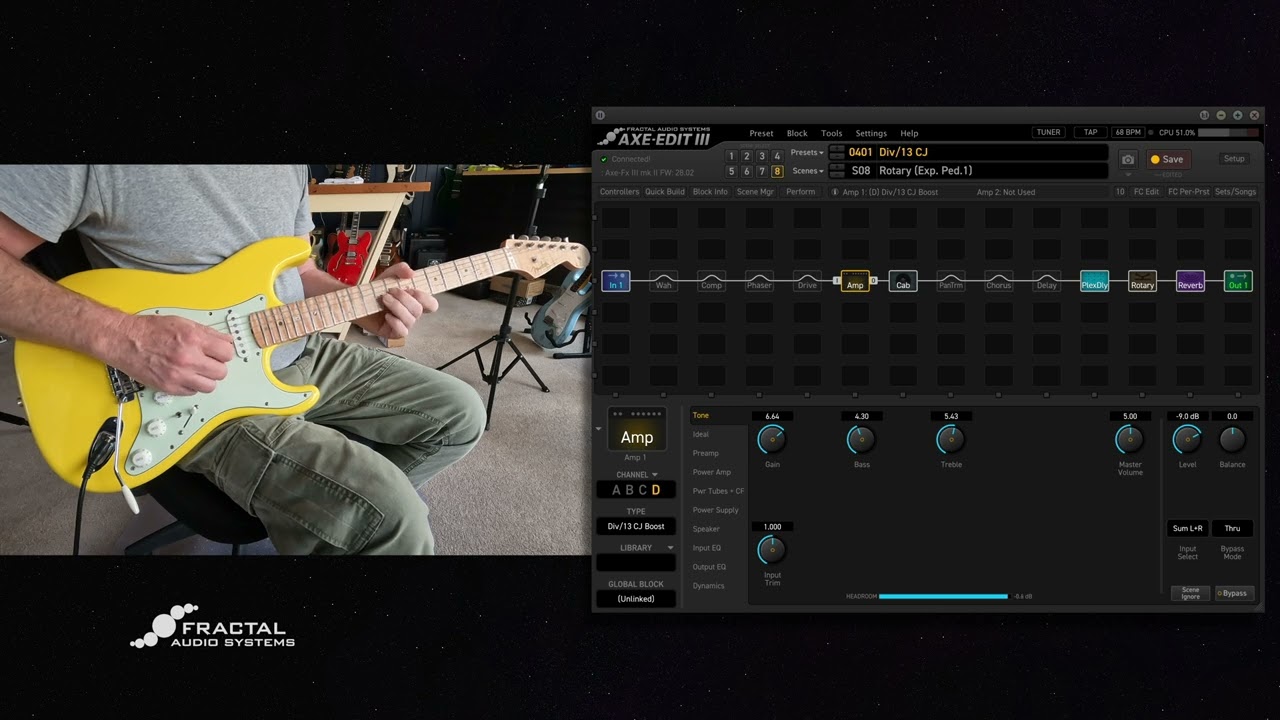Select the Phaser block in the grid
This screenshot has width=1280, height=720.
759,281
